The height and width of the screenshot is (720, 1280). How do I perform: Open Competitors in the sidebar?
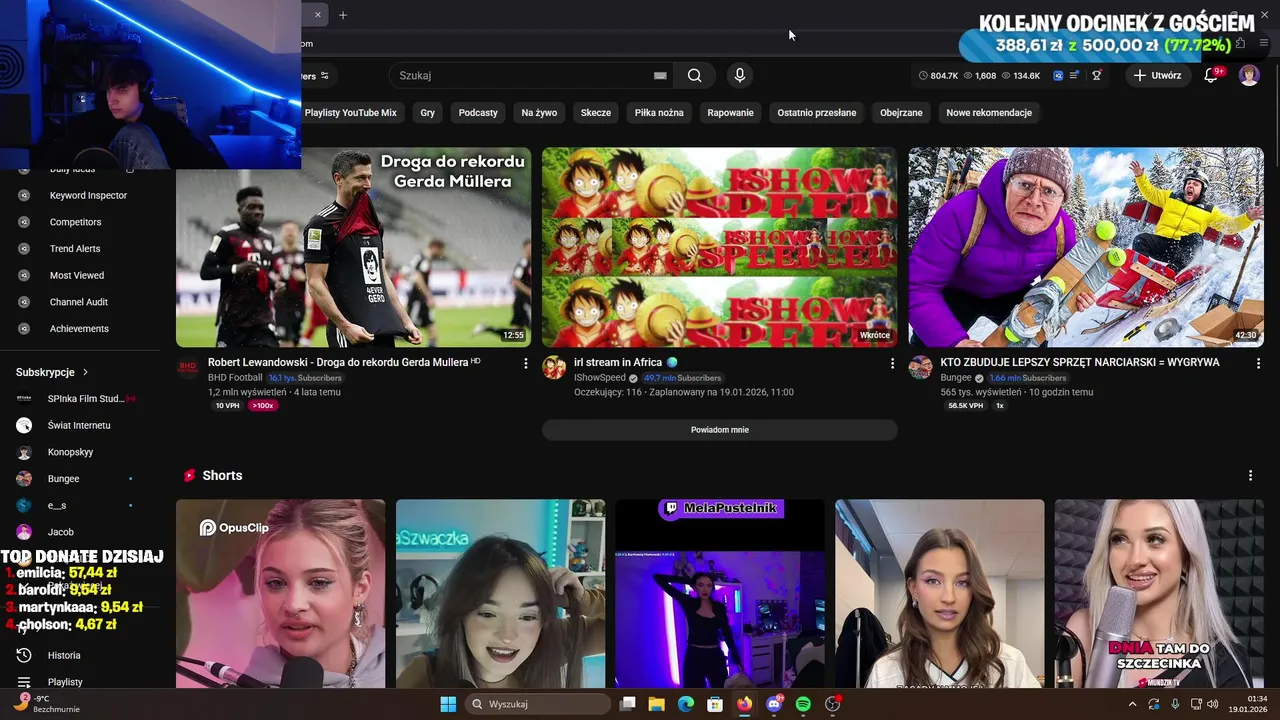click(75, 222)
